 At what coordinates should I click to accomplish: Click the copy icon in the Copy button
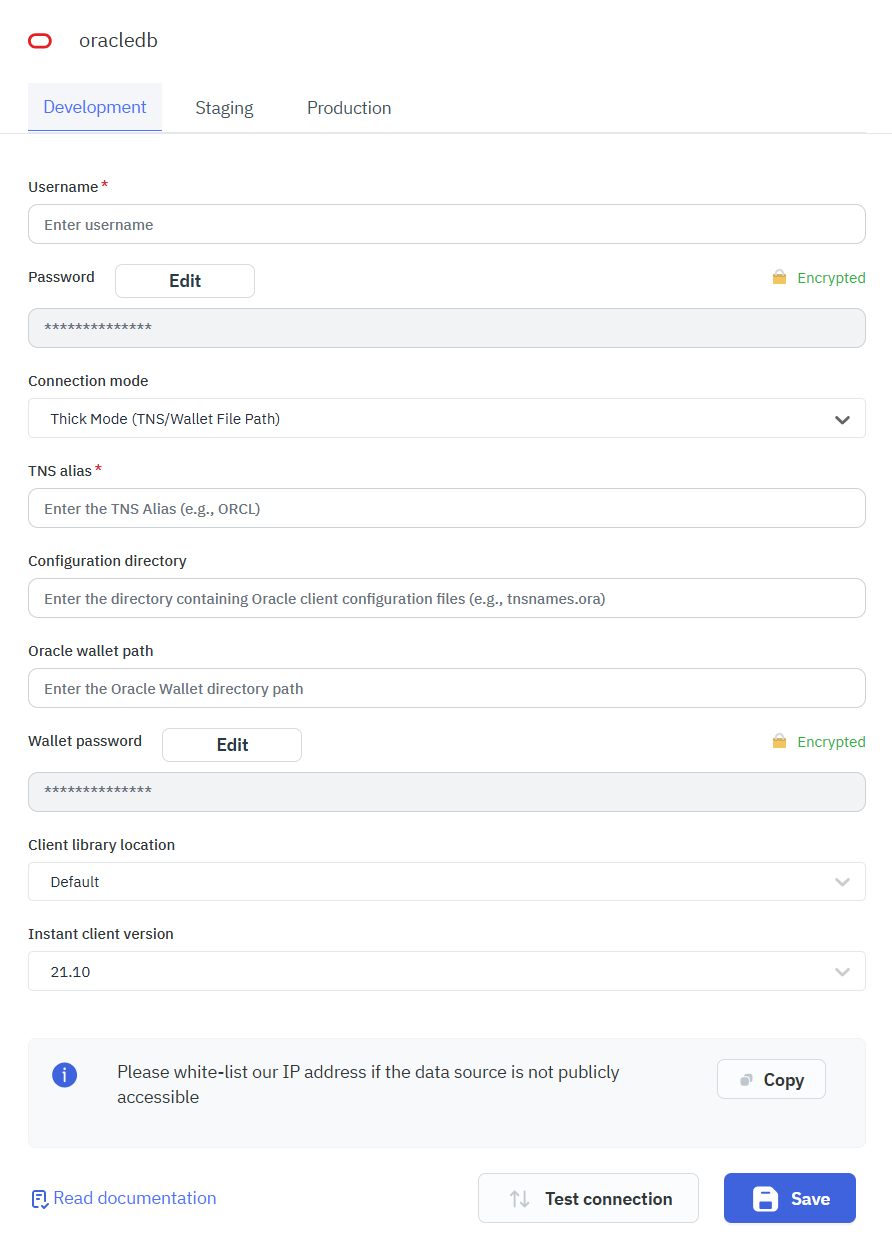746,1080
